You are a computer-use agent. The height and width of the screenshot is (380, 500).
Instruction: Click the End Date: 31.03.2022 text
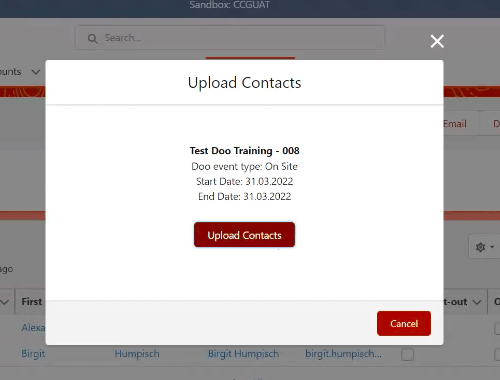click(x=244, y=196)
